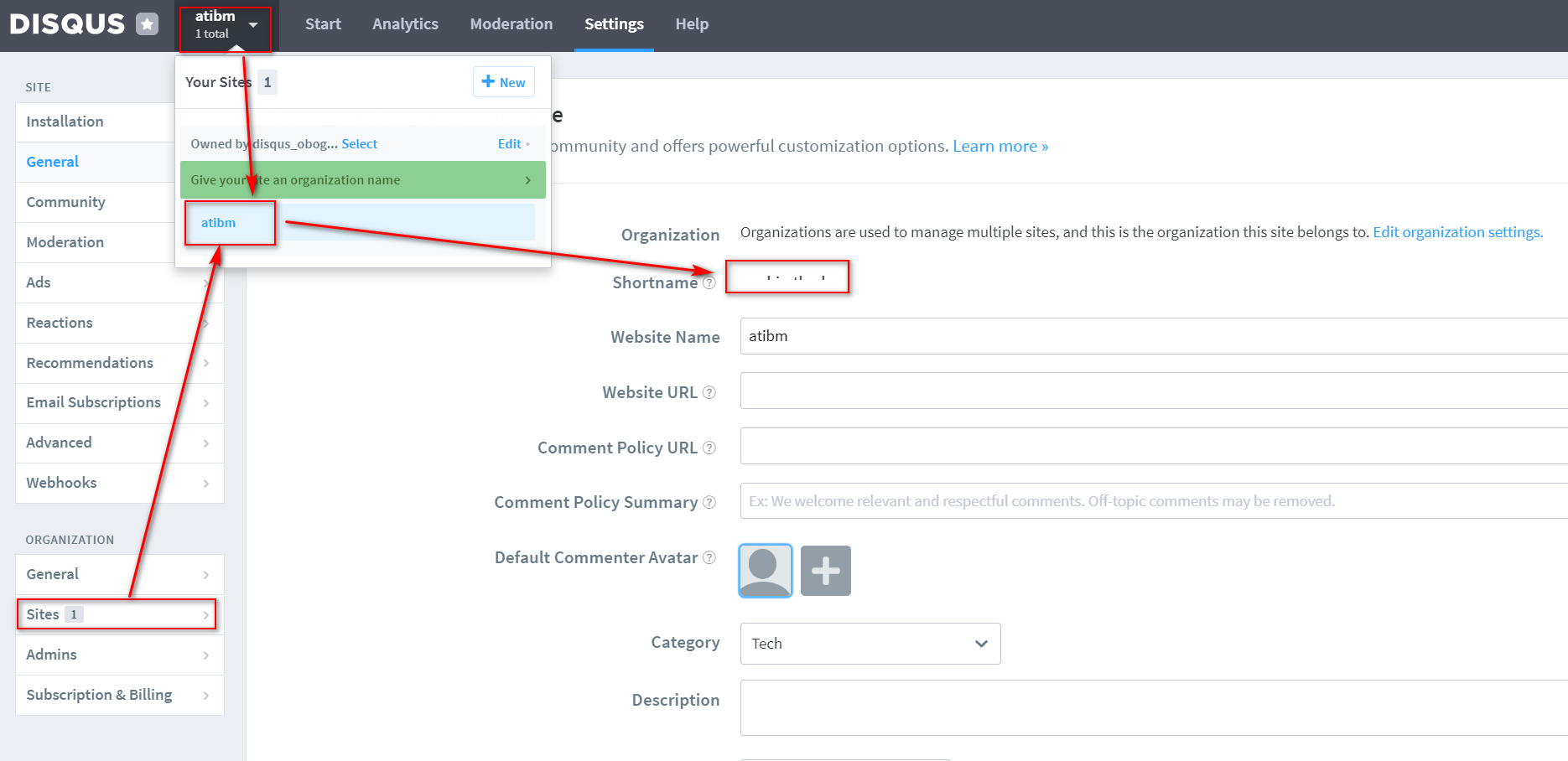This screenshot has width=1568, height=761.
Task: Open Sites under Organization sidebar
Action: (120, 614)
